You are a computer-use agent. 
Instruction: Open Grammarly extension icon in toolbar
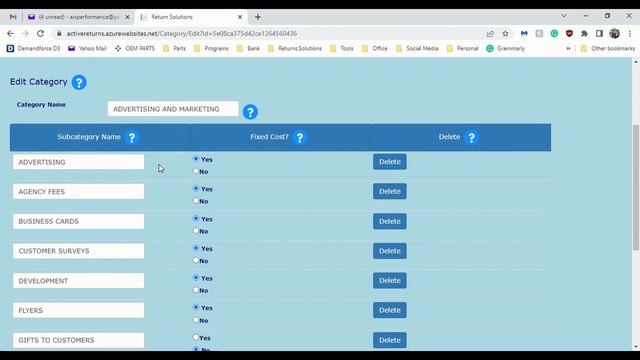click(554, 33)
